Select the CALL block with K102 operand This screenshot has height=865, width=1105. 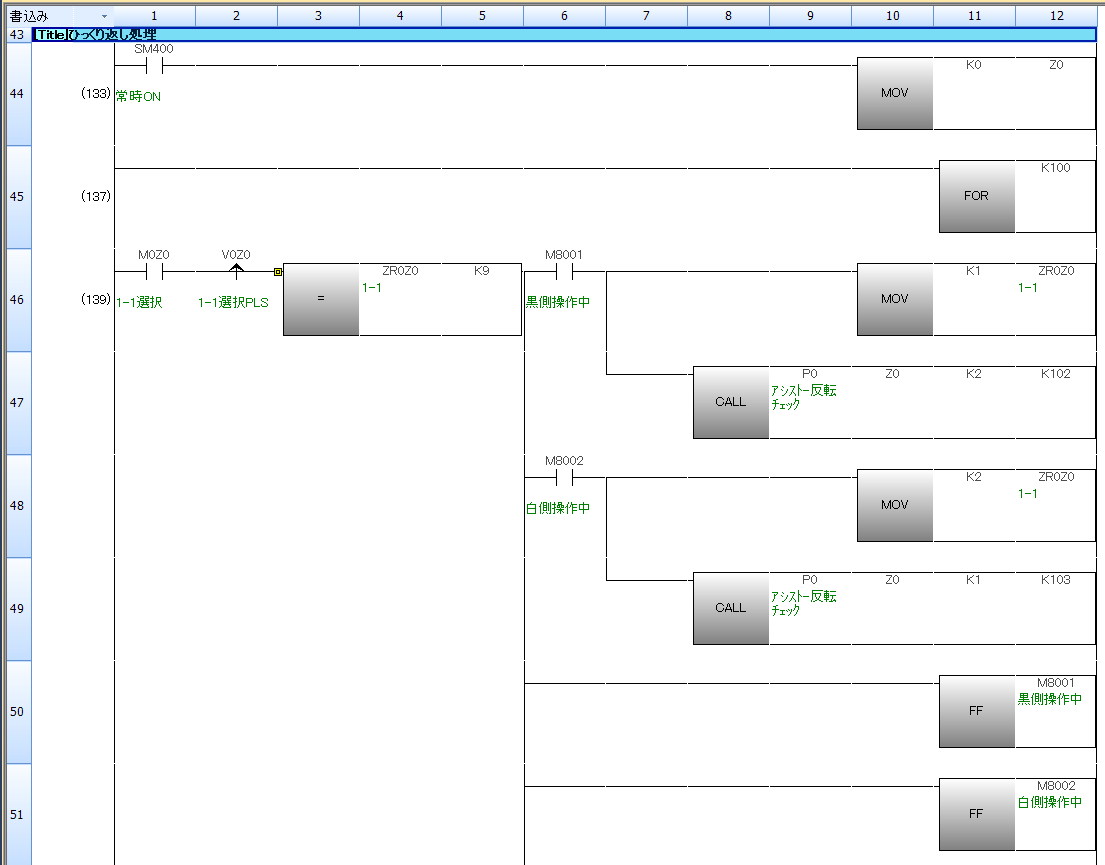coord(731,402)
